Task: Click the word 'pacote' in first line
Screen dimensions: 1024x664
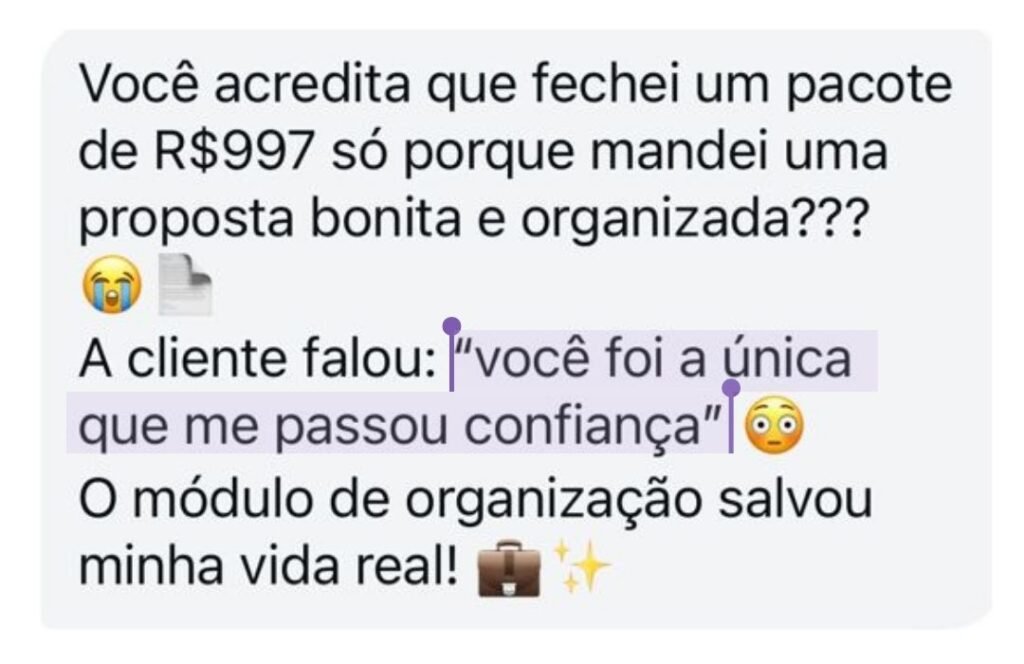Action: click(x=869, y=85)
